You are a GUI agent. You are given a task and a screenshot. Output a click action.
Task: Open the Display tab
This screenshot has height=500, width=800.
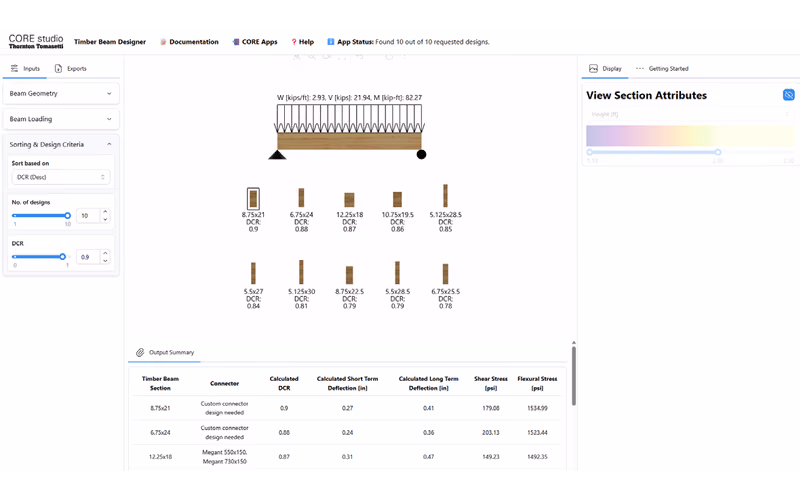pyautogui.click(x=605, y=68)
